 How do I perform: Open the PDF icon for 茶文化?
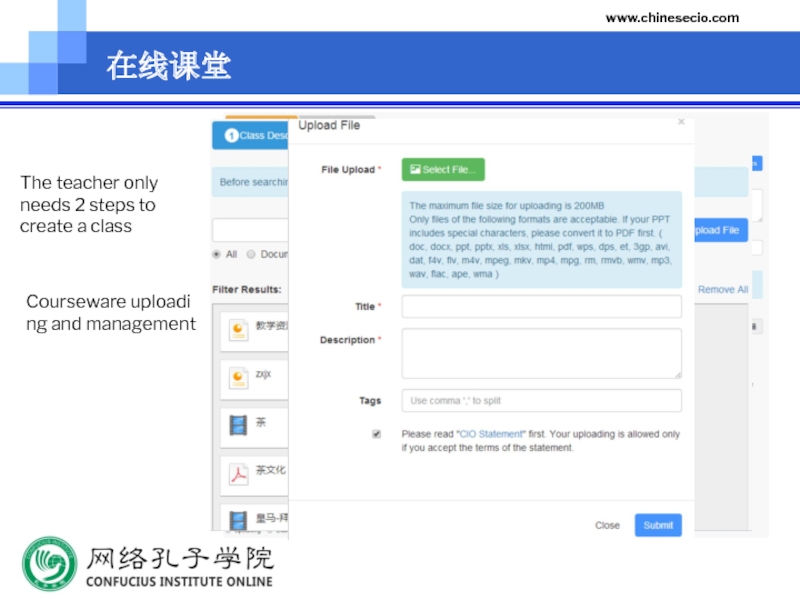click(x=238, y=473)
